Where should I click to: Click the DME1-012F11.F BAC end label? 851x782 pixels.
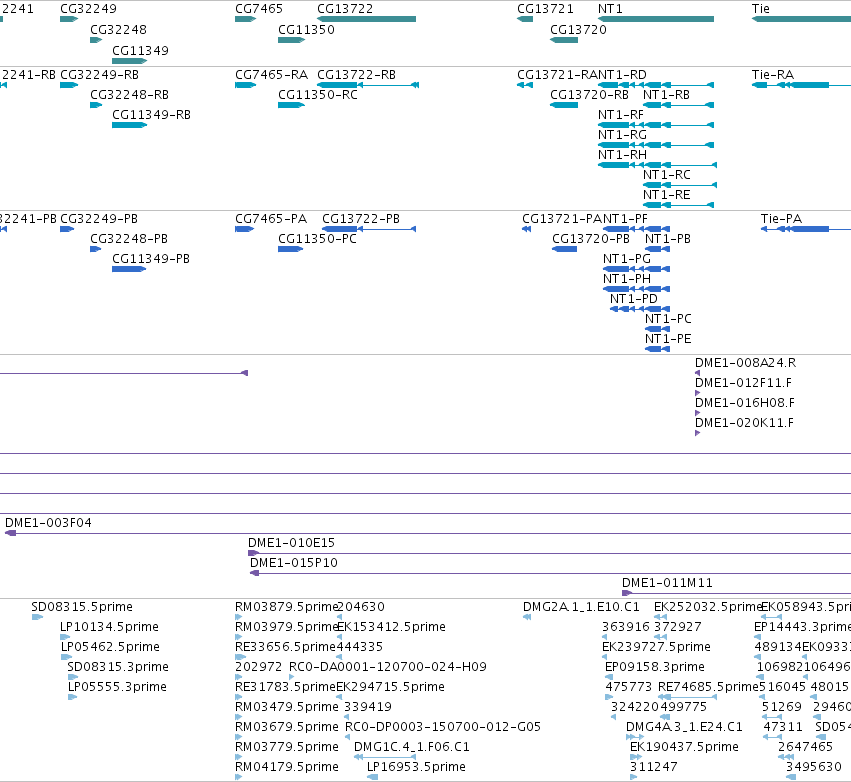743,383
